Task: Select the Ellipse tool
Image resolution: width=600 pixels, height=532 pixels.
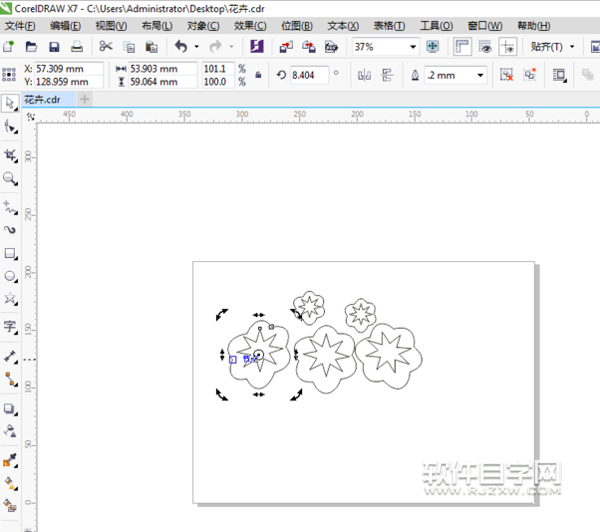Action: pyautogui.click(x=10, y=275)
